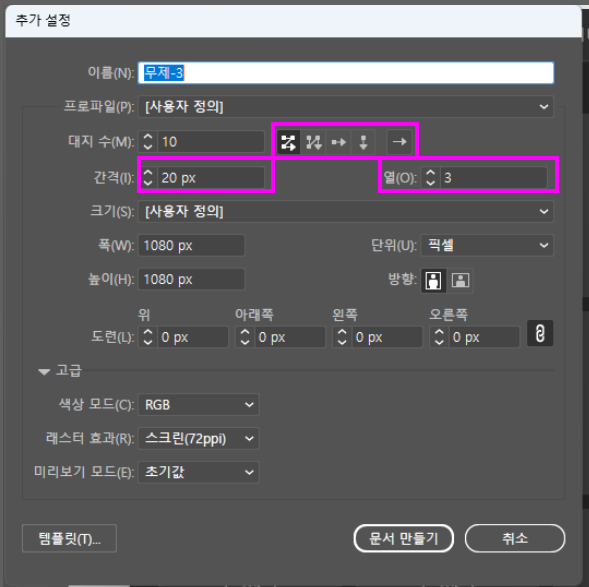Screen dimensions: 589x587
Task: Click the 위 top bleed value field
Action: pos(193,337)
